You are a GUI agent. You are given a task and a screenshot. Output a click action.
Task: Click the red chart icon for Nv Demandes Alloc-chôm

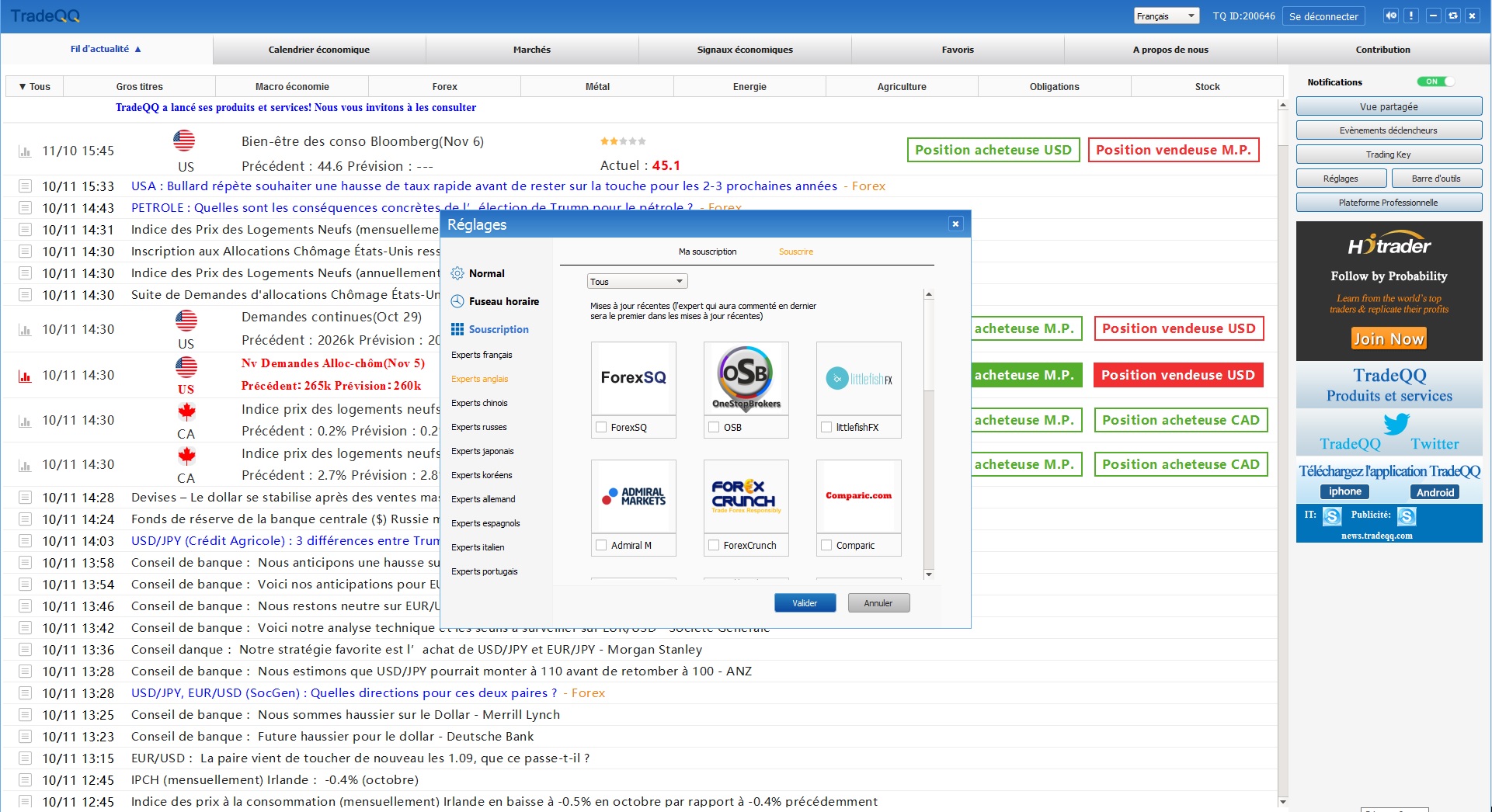coord(25,376)
